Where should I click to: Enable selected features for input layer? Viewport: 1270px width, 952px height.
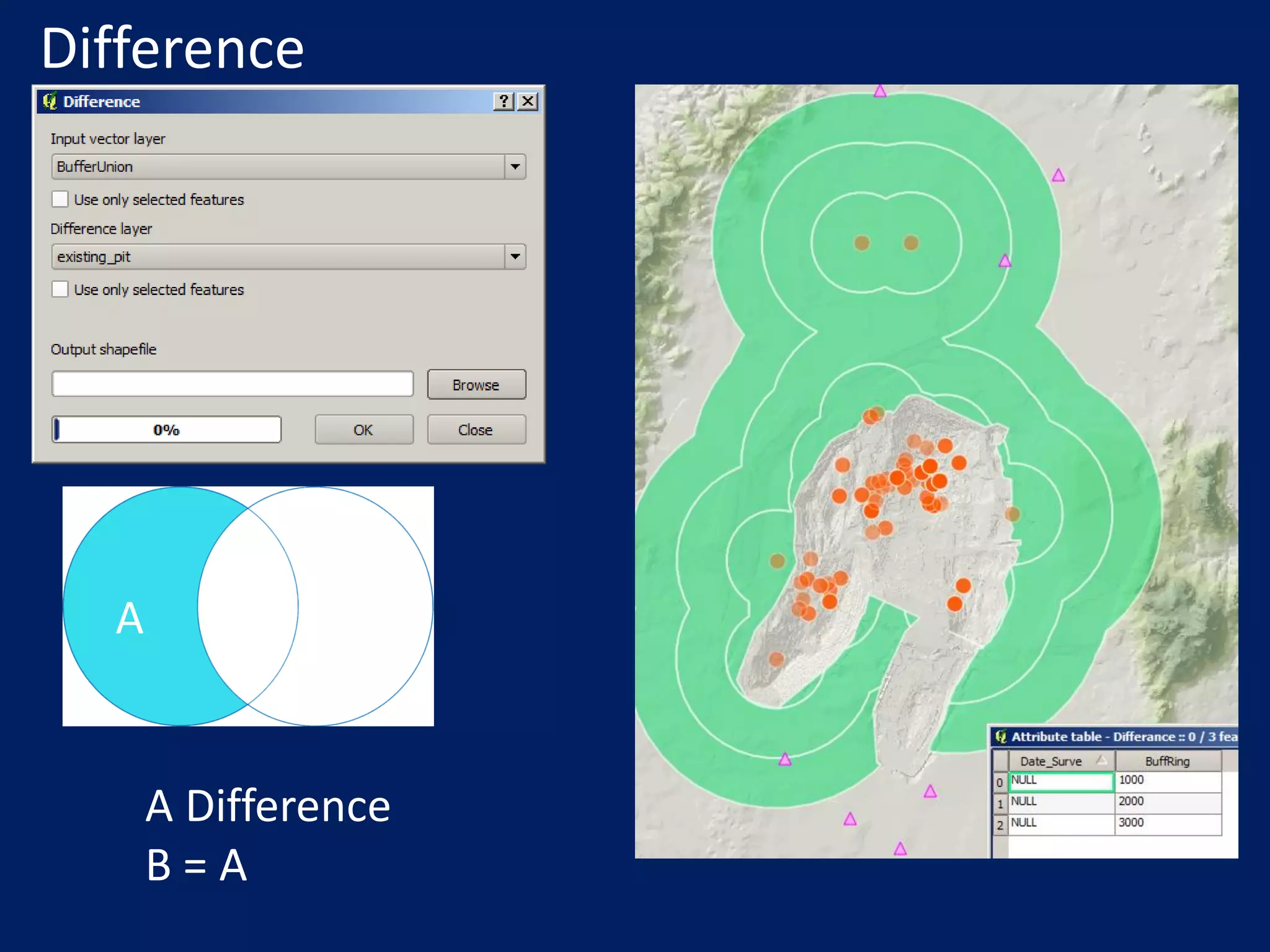pos(60,199)
